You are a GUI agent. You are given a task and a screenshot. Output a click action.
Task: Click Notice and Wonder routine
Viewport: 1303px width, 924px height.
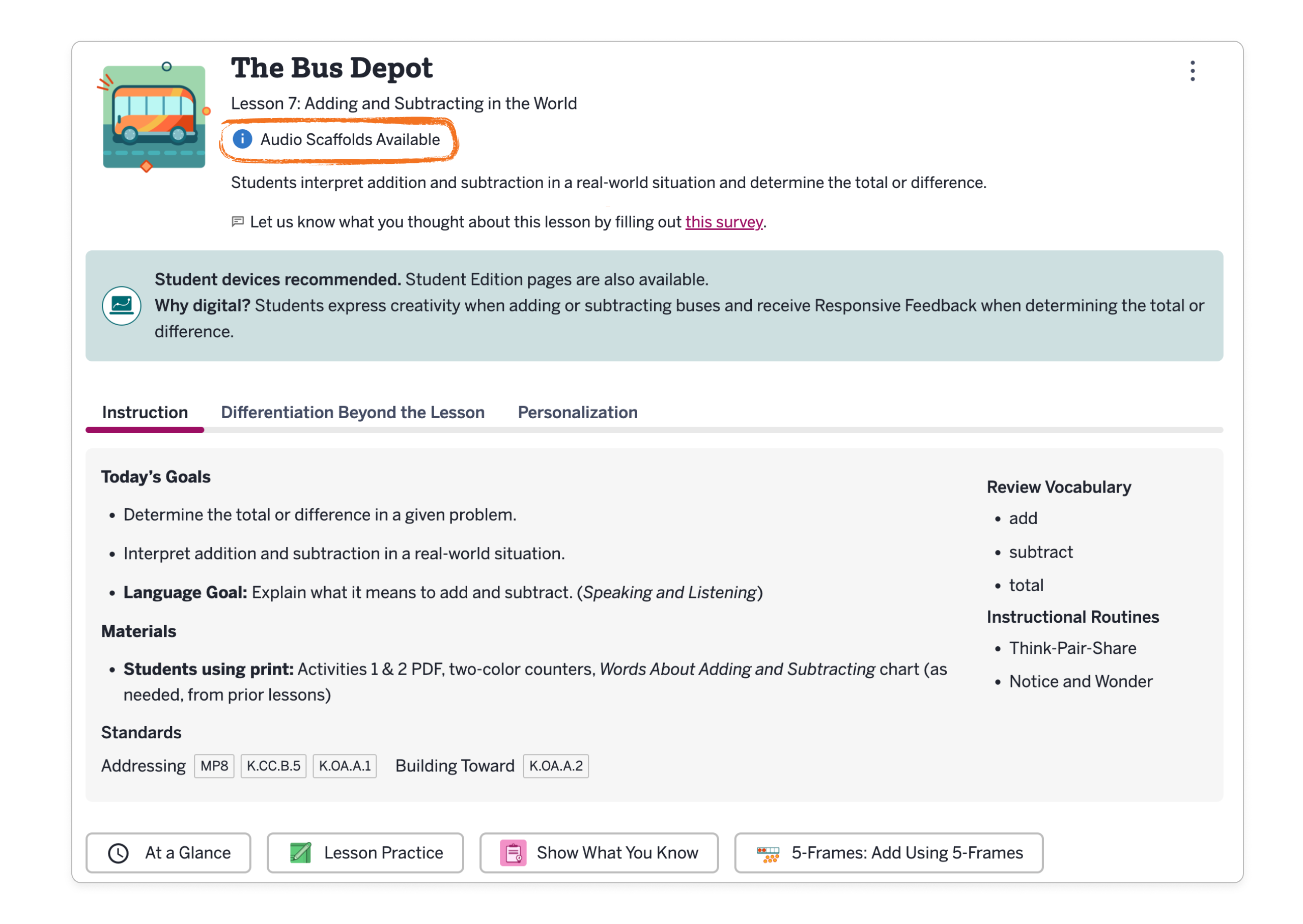pyautogui.click(x=1081, y=682)
